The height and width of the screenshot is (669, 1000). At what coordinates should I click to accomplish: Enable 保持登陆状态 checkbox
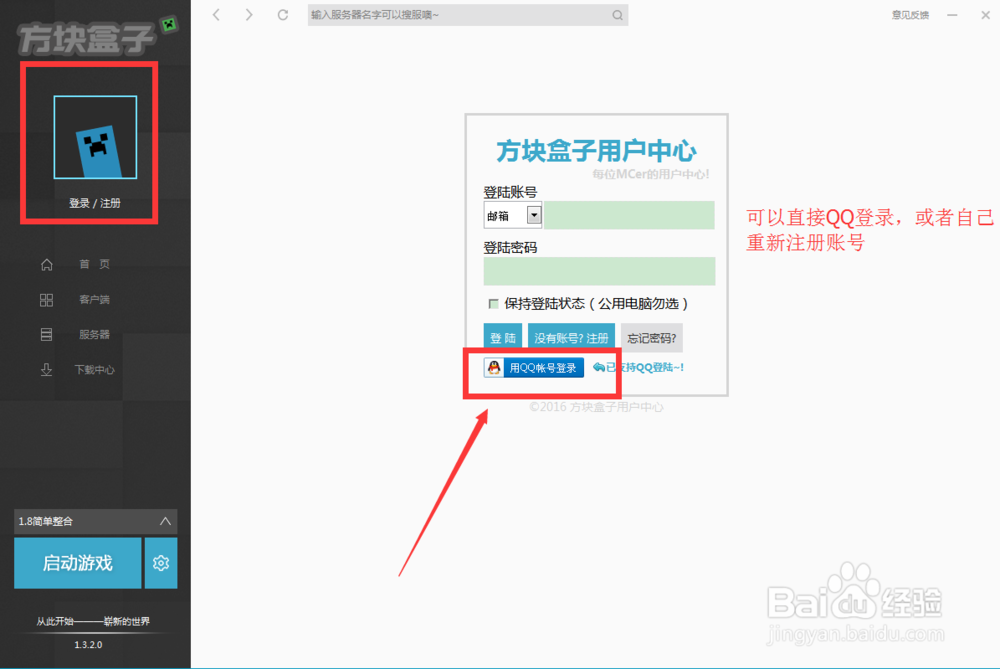click(x=493, y=304)
